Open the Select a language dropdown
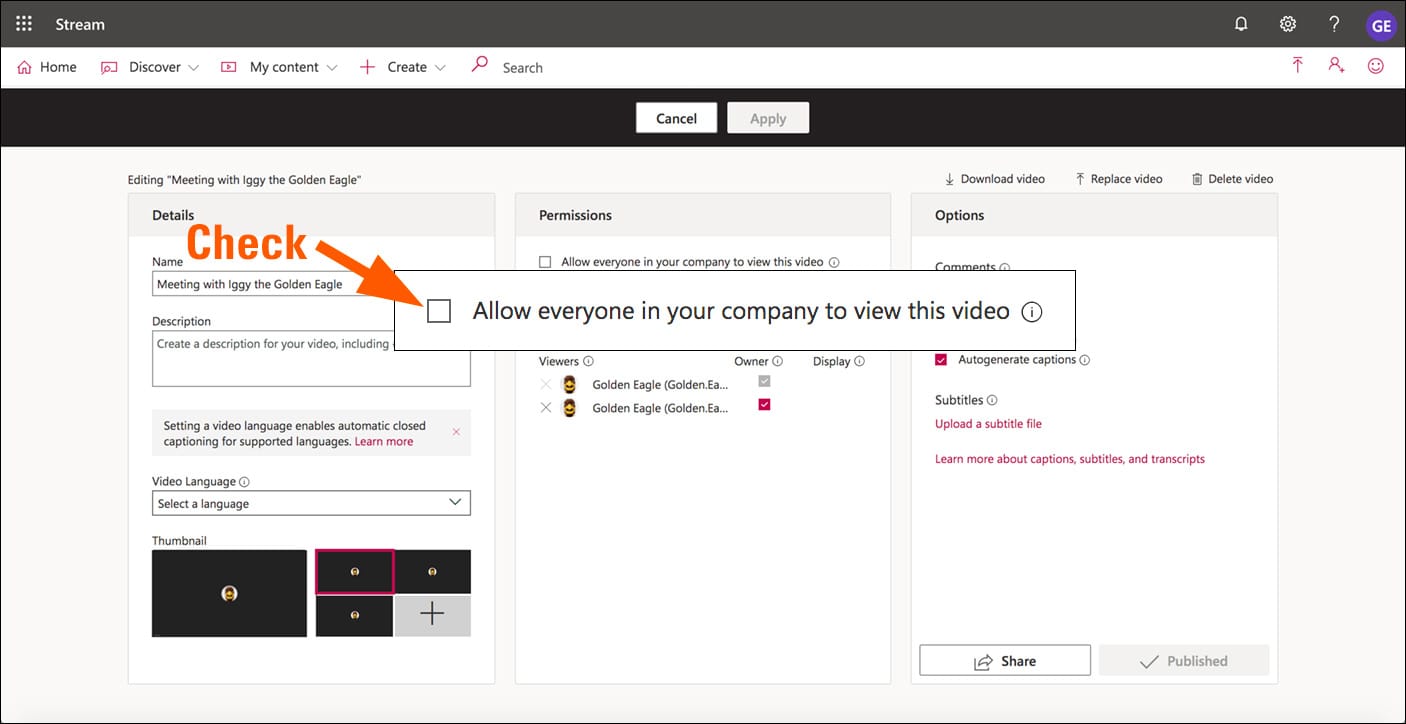1406x724 pixels. click(x=310, y=502)
